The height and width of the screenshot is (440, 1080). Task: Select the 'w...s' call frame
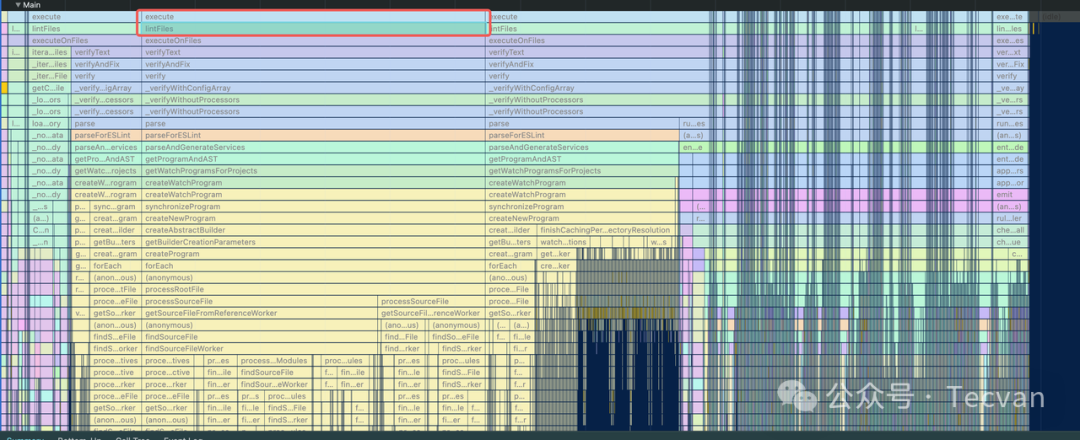[x=659, y=242]
